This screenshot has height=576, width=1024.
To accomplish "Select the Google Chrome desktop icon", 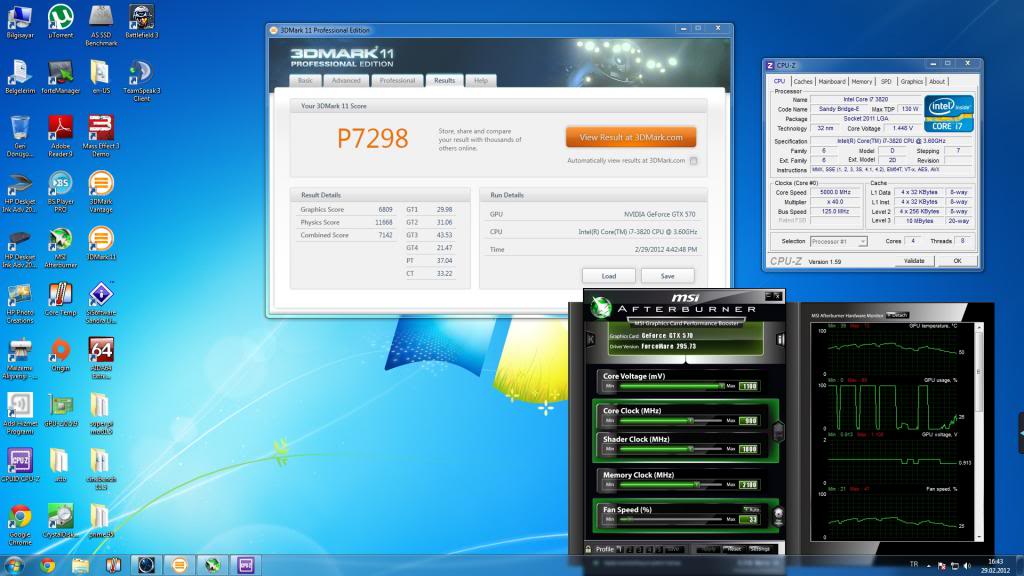I will point(20,524).
